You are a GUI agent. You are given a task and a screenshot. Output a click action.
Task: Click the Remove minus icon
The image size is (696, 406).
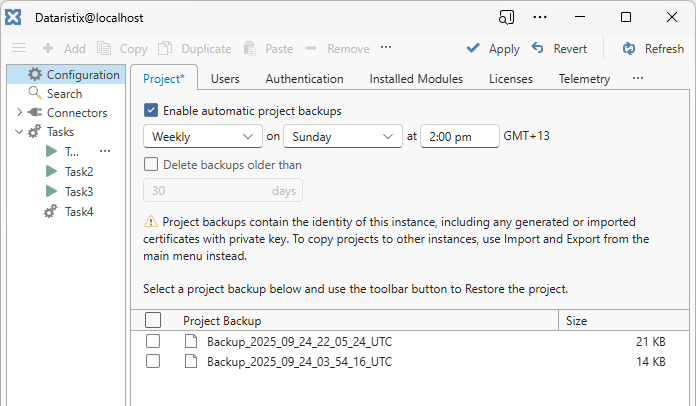(x=311, y=48)
